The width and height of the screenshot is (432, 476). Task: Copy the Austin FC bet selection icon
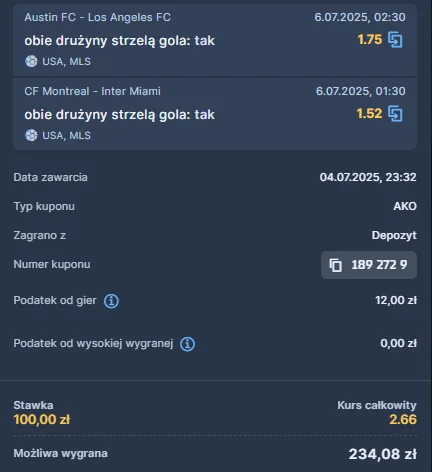(395, 40)
